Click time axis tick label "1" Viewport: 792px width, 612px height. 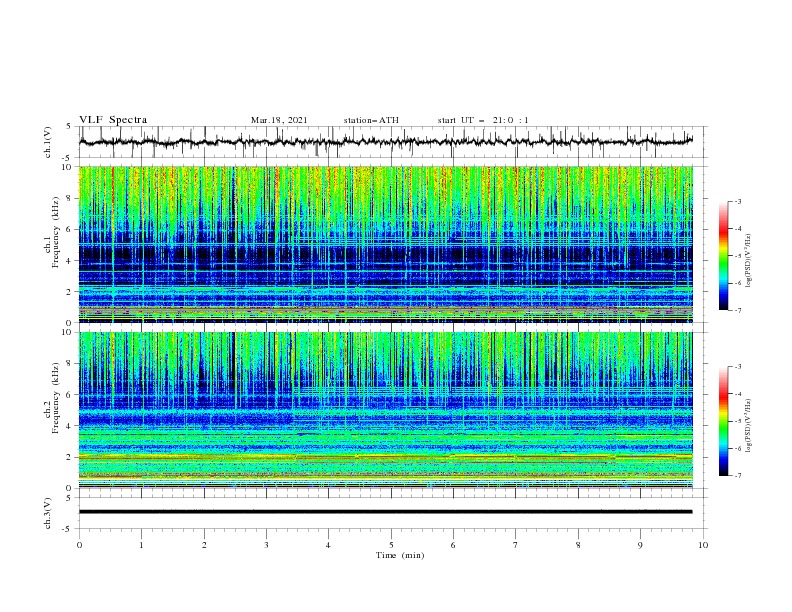pyautogui.click(x=141, y=545)
